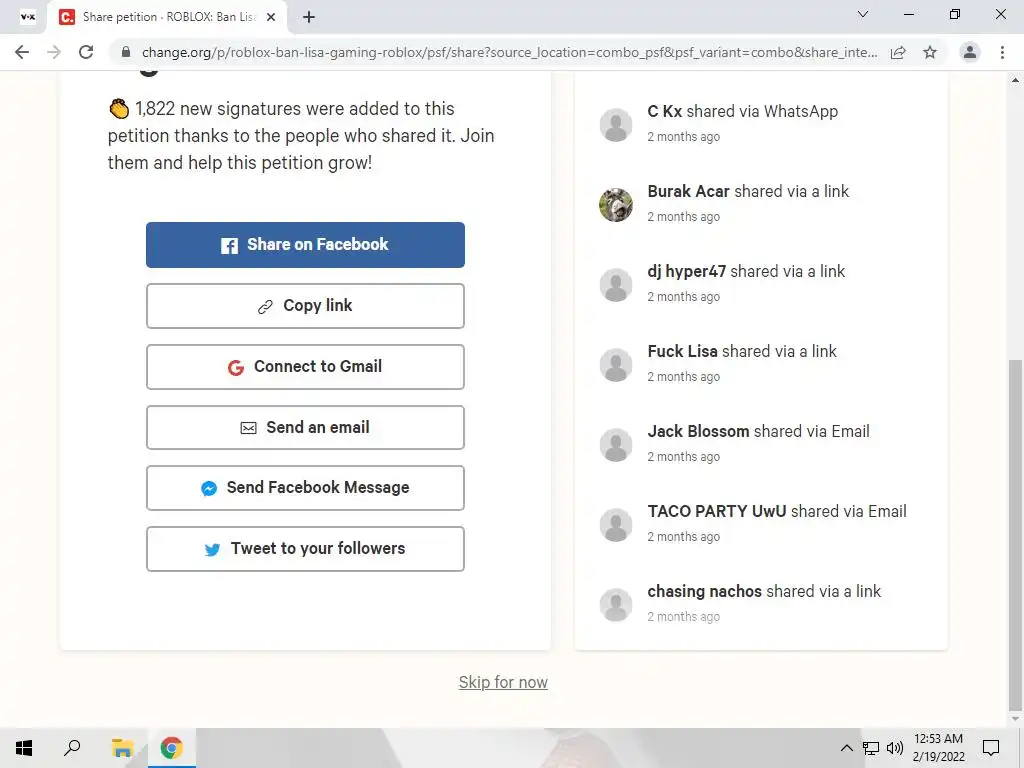
Task: Click the network status tray icon
Action: click(871, 748)
